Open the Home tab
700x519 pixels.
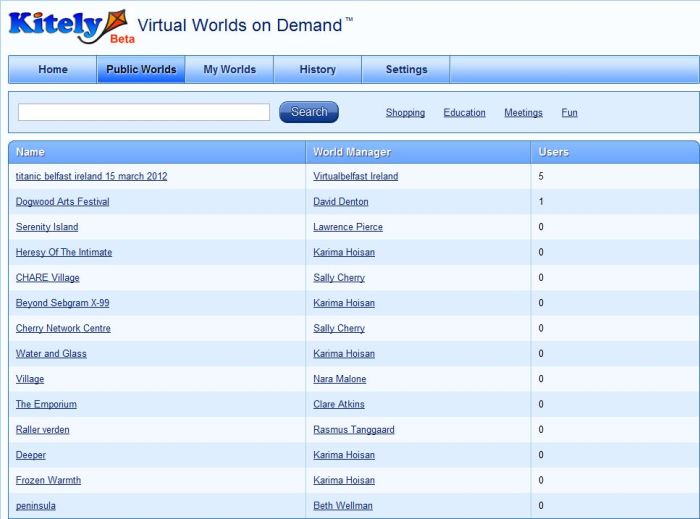(53, 70)
